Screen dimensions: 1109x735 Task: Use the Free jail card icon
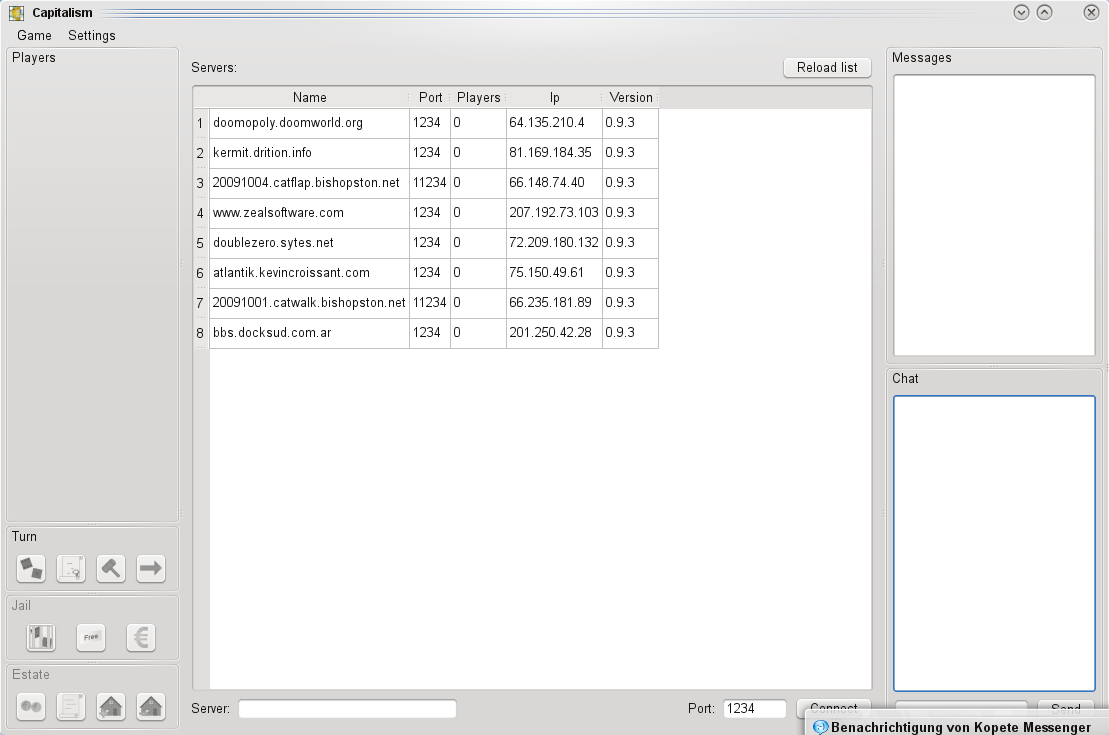pyautogui.click(x=91, y=637)
